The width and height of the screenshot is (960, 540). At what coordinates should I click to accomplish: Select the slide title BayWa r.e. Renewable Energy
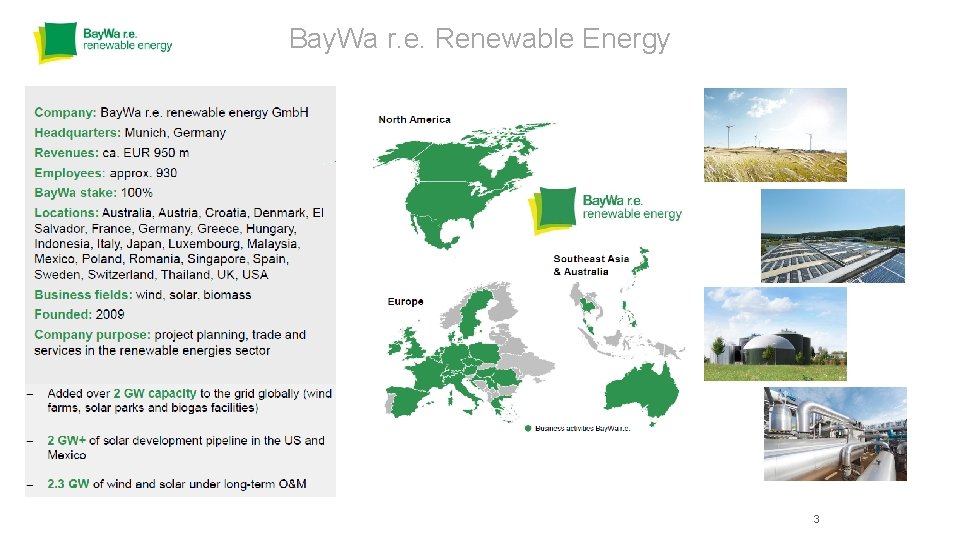pos(479,39)
